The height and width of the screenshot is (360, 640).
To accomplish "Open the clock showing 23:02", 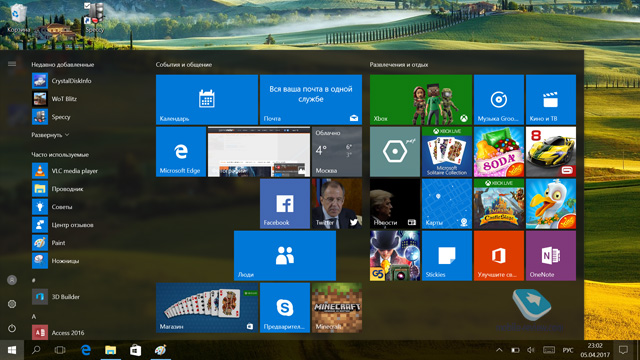I will 595,350.
